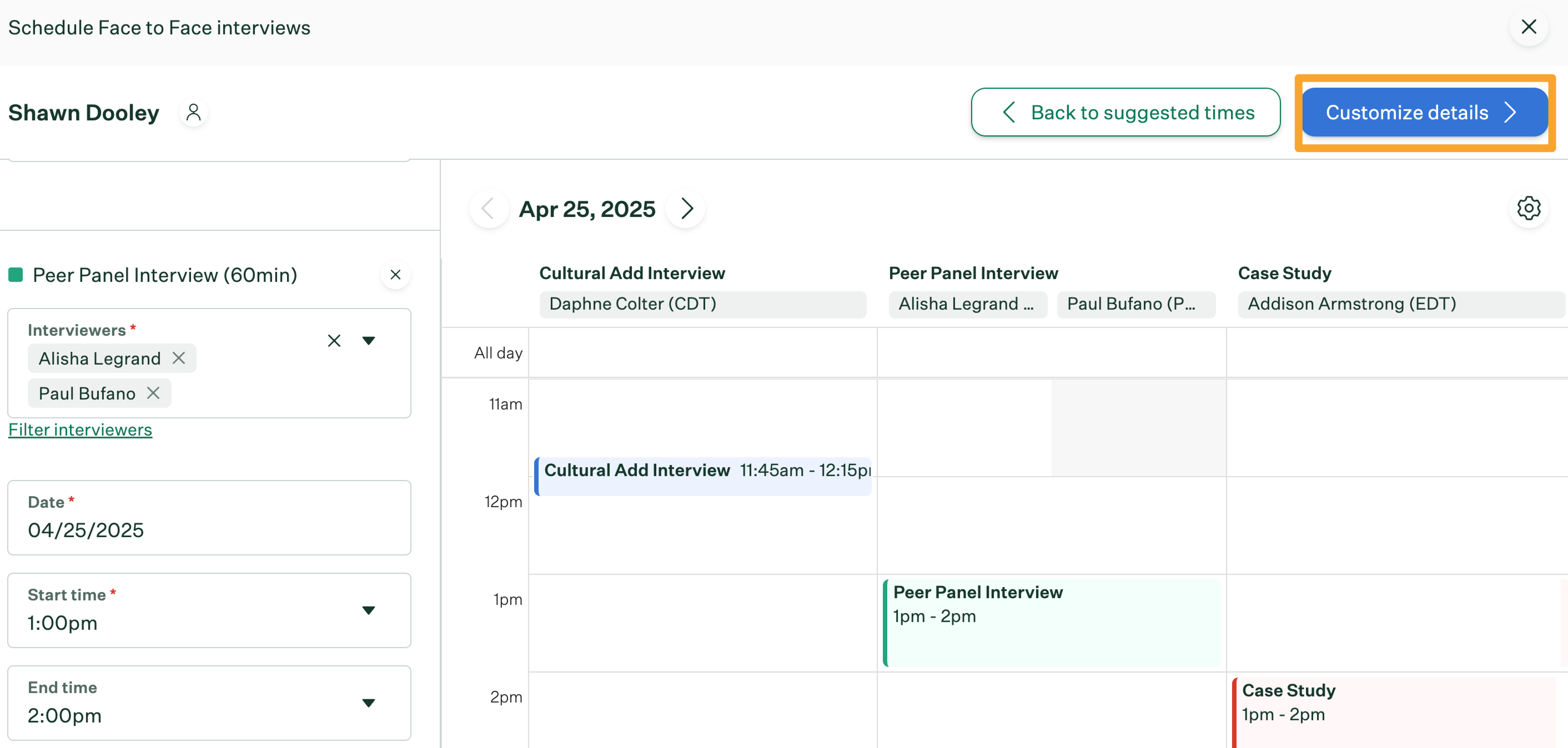This screenshot has height=748, width=1568.
Task: Clear all selected interviewers
Action: (334, 340)
